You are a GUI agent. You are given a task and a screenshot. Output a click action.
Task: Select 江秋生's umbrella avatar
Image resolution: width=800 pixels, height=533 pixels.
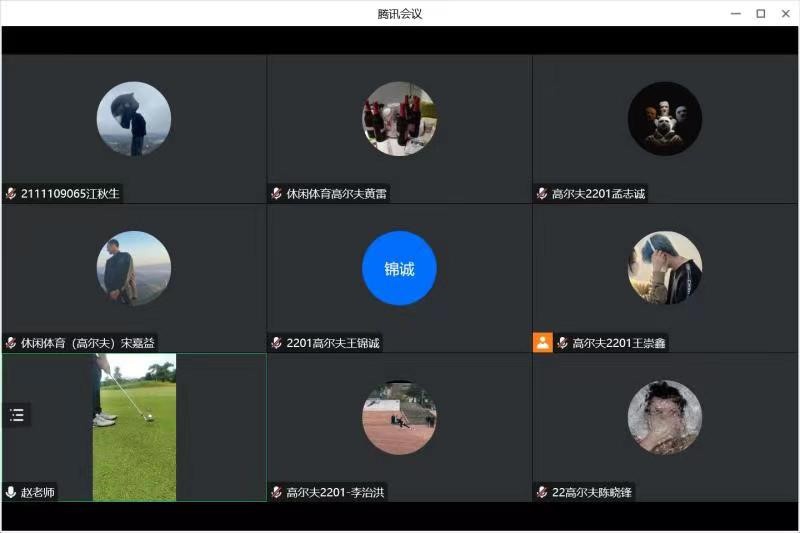(x=134, y=119)
